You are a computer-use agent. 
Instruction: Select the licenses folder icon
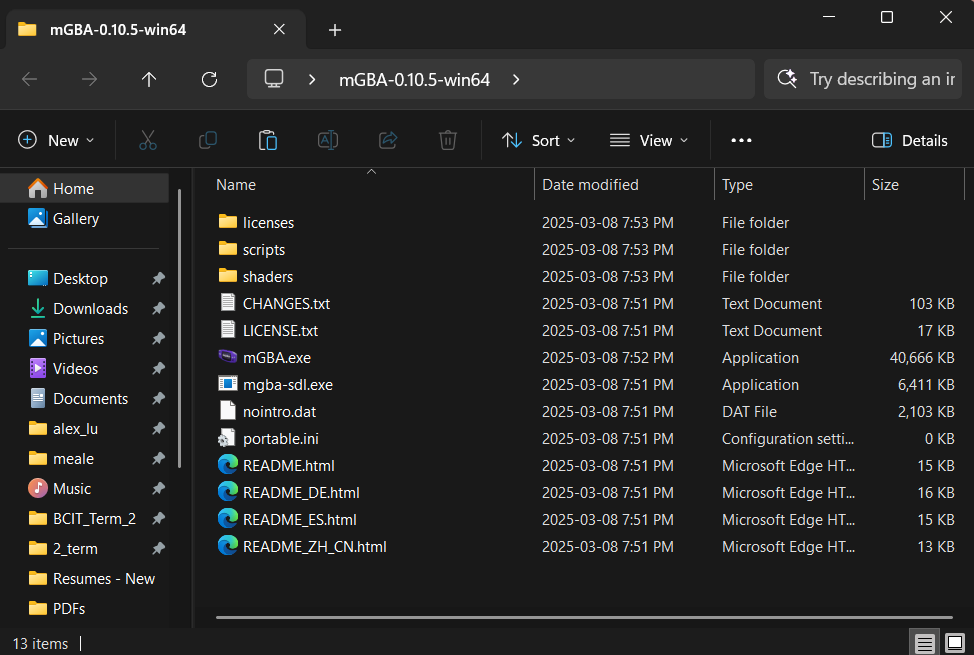tap(228, 221)
